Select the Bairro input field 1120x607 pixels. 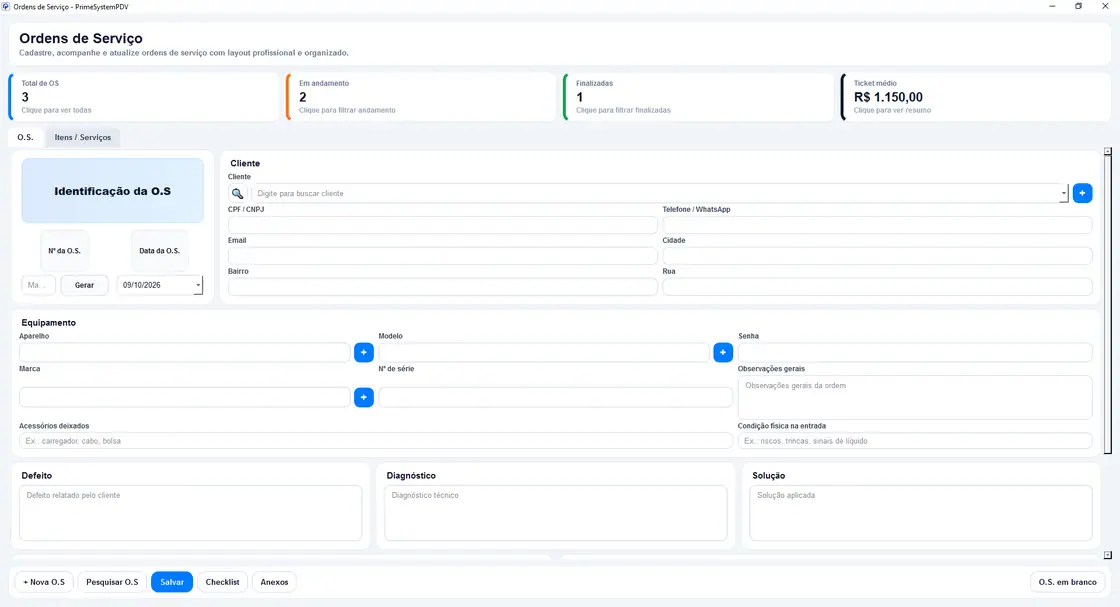click(442, 286)
